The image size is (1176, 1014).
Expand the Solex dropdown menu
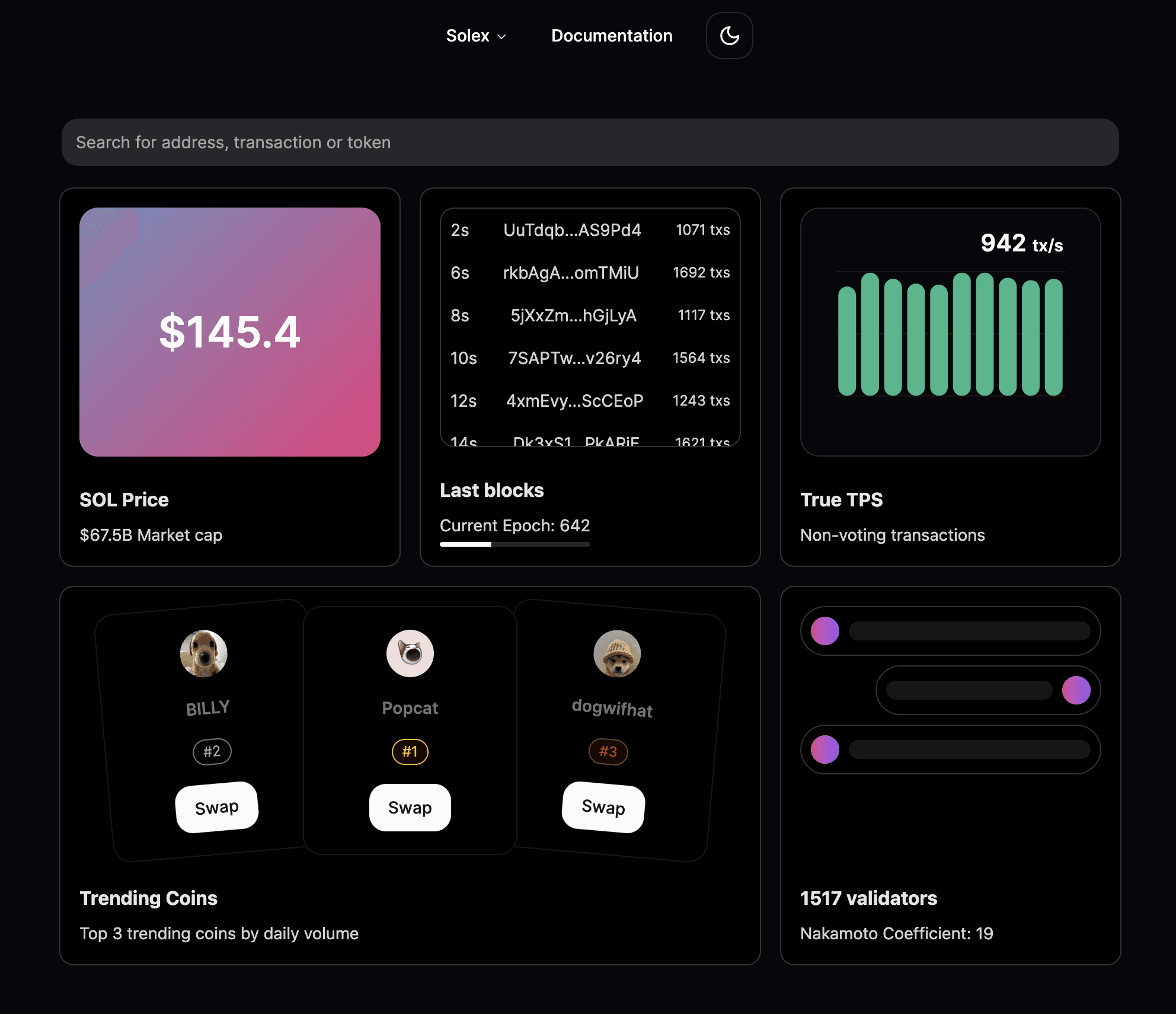(475, 36)
